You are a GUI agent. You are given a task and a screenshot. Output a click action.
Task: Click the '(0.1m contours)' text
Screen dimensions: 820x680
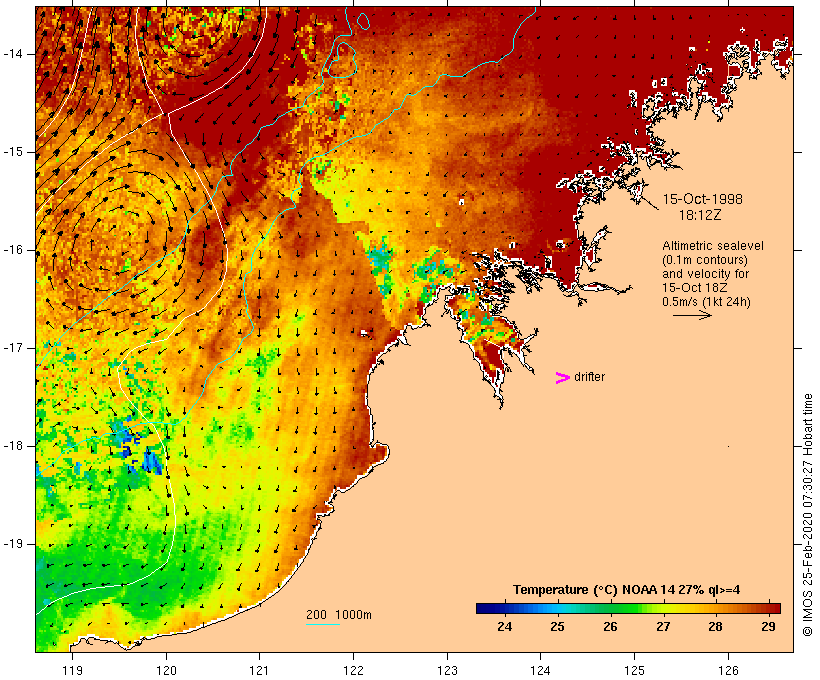[x=705, y=260]
